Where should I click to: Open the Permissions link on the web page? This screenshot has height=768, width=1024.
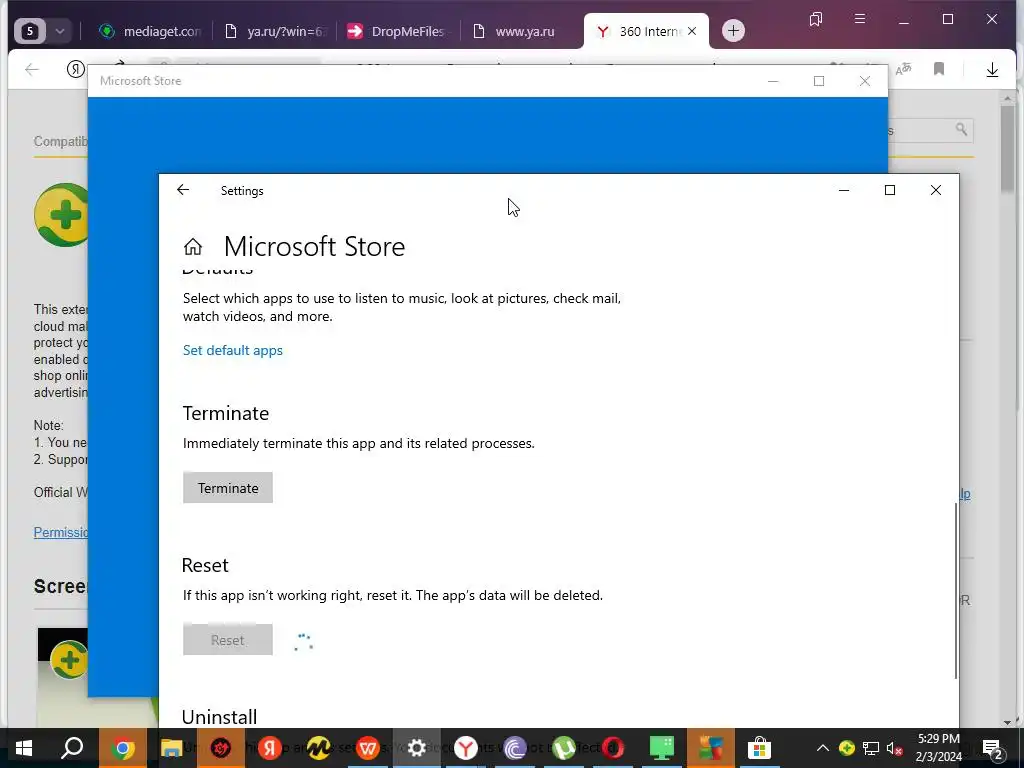click(x=61, y=532)
